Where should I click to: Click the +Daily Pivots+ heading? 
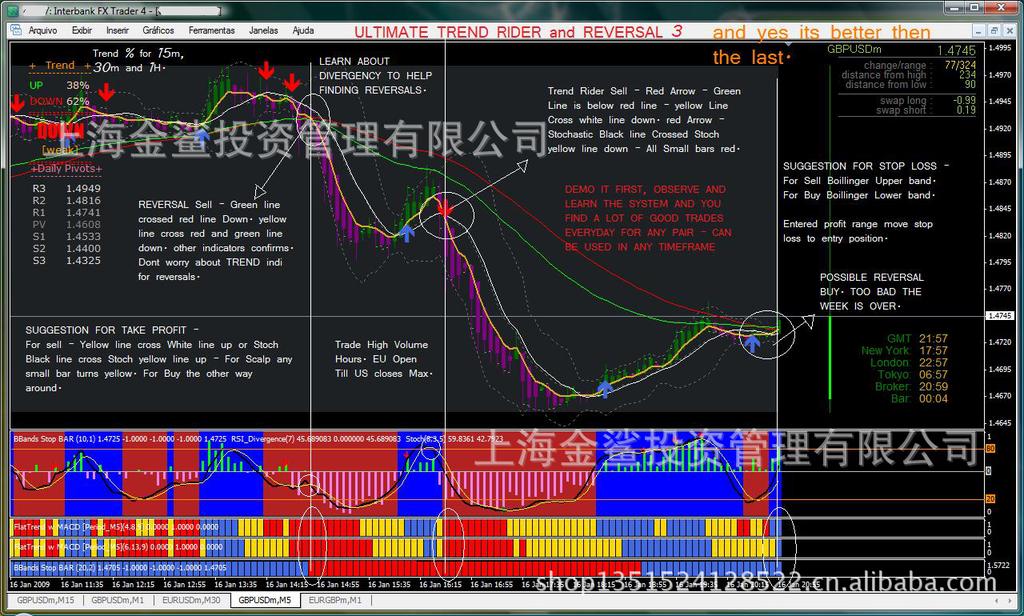click(67, 169)
